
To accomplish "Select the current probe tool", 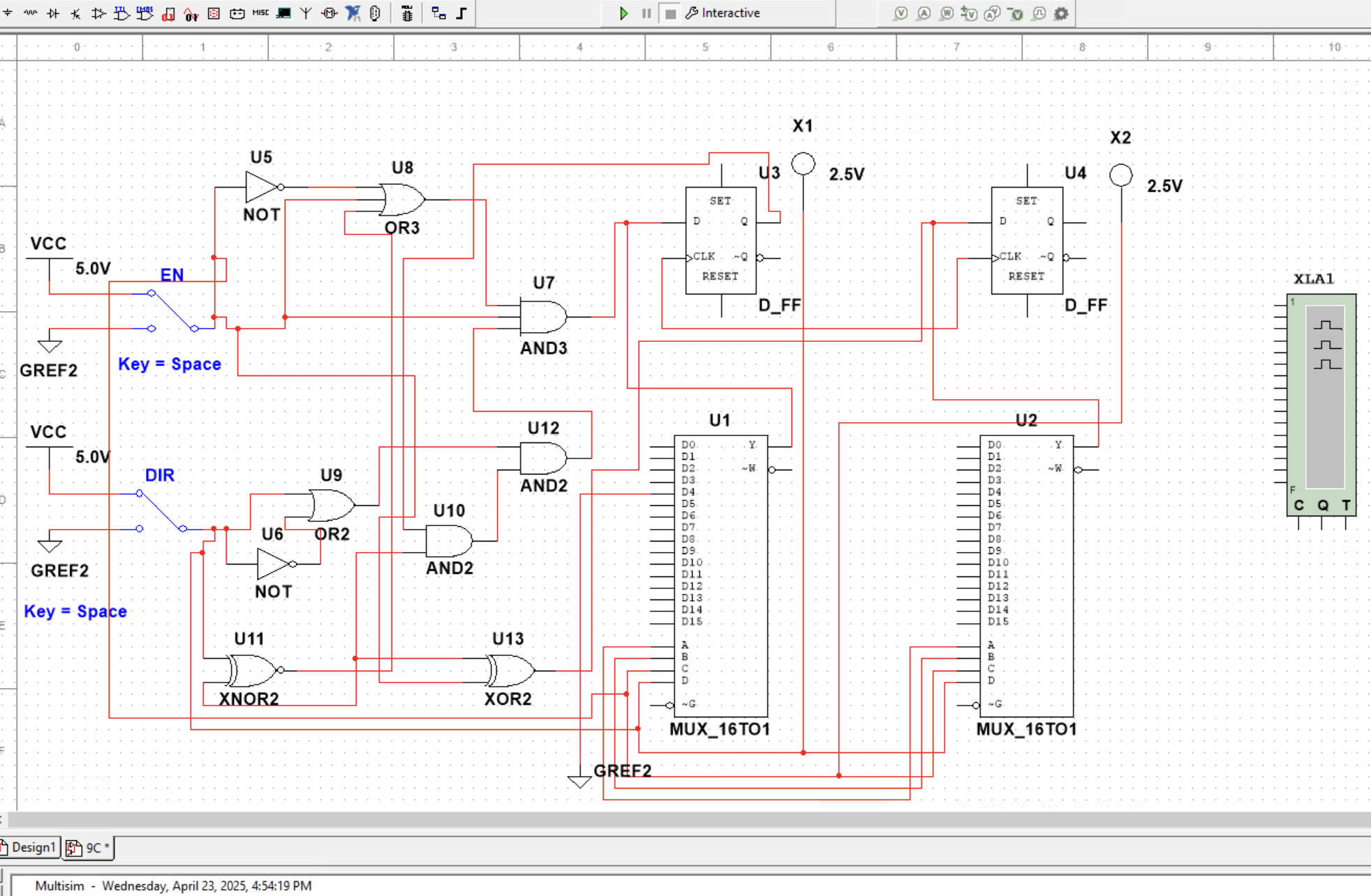I will (924, 13).
